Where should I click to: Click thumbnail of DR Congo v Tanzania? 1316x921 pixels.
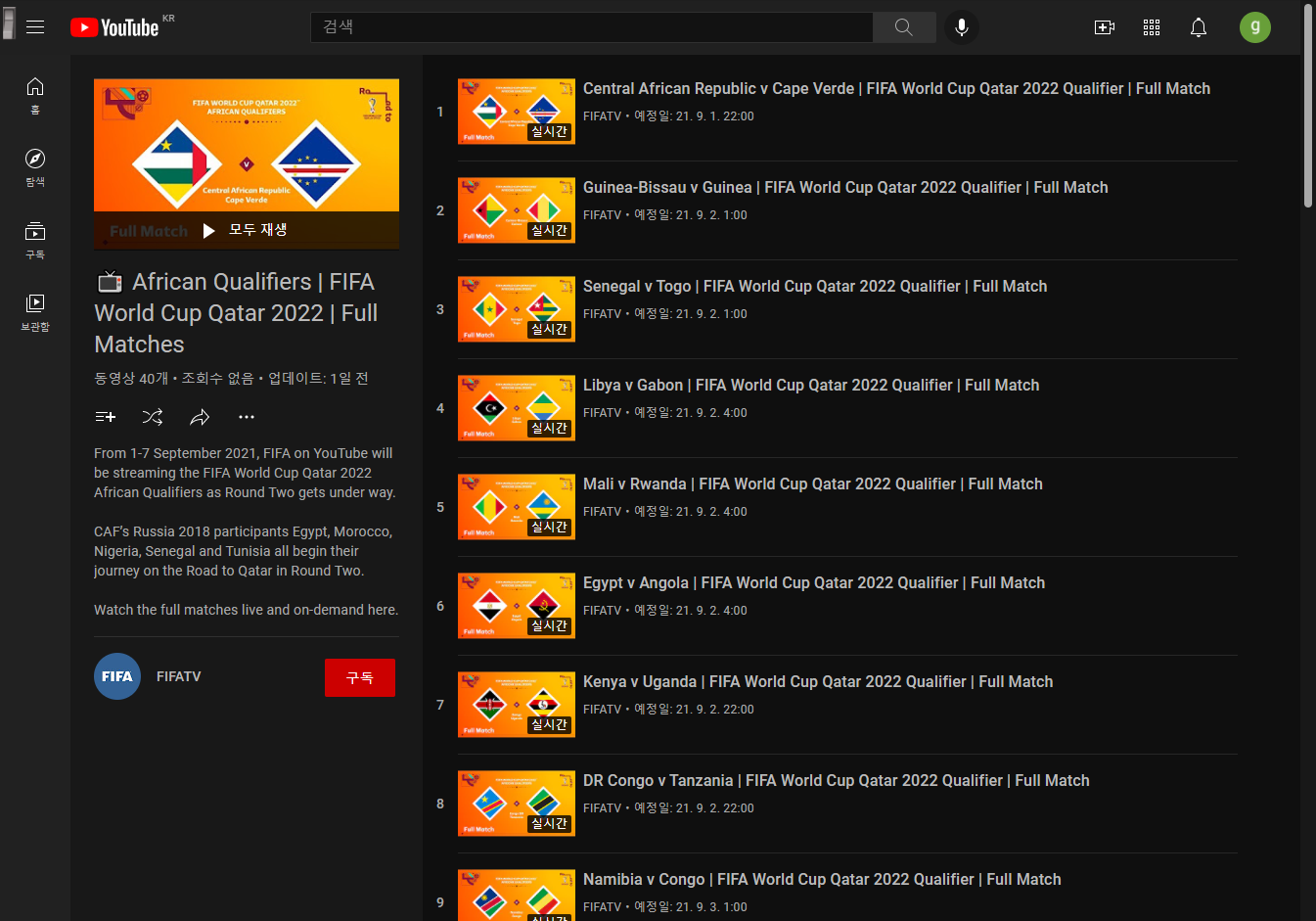point(517,804)
